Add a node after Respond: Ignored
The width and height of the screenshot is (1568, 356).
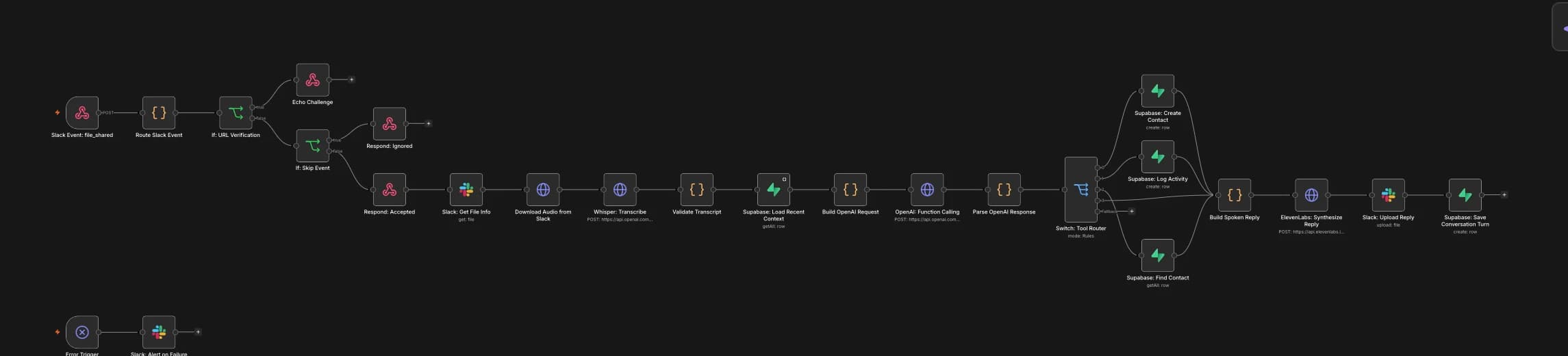[x=429, y=124]
